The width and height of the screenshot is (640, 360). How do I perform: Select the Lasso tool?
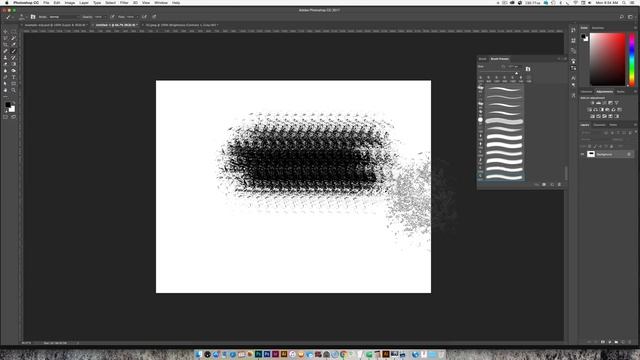[5, 38]
